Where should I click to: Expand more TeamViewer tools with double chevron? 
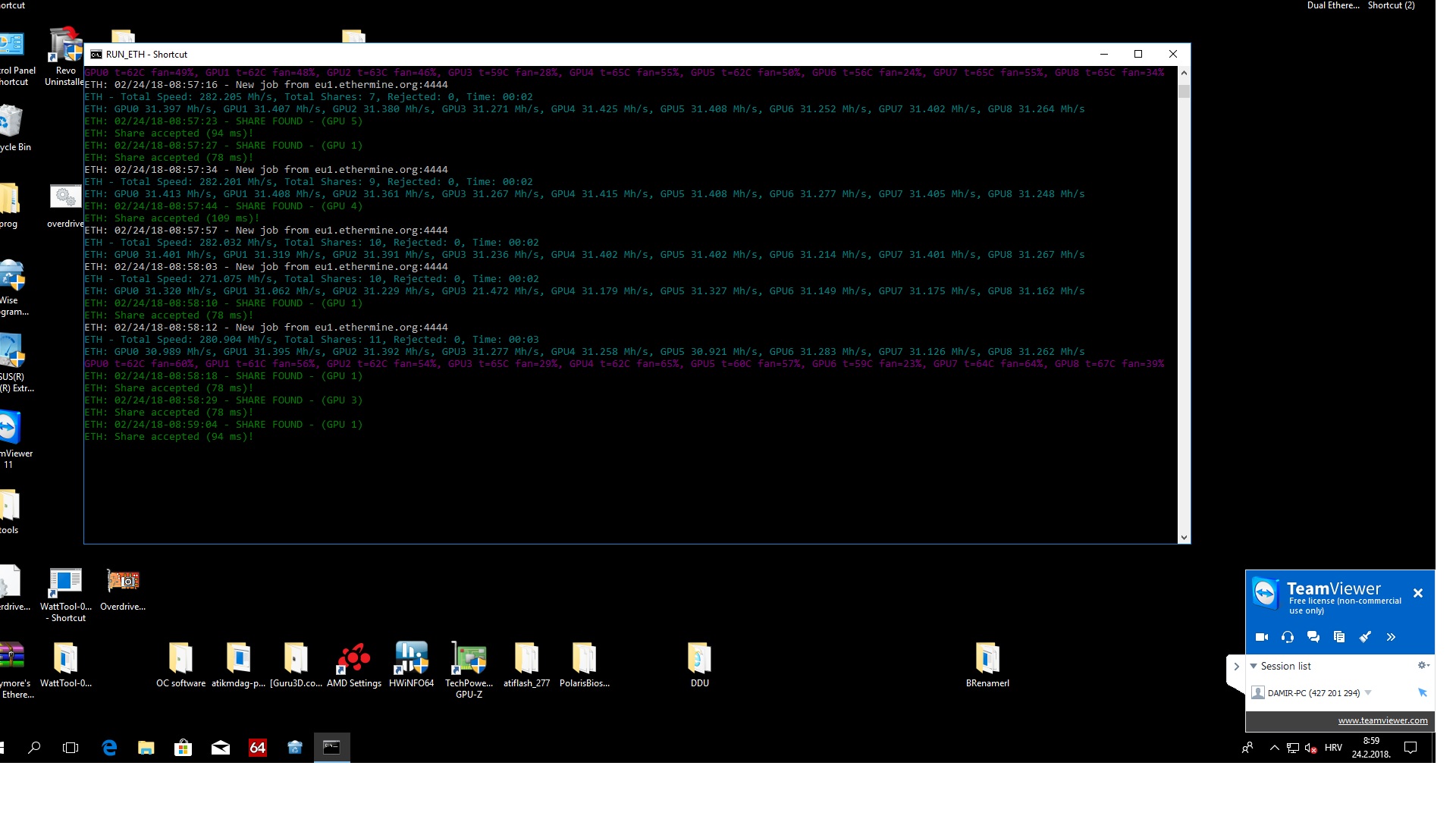point(1391,637)
